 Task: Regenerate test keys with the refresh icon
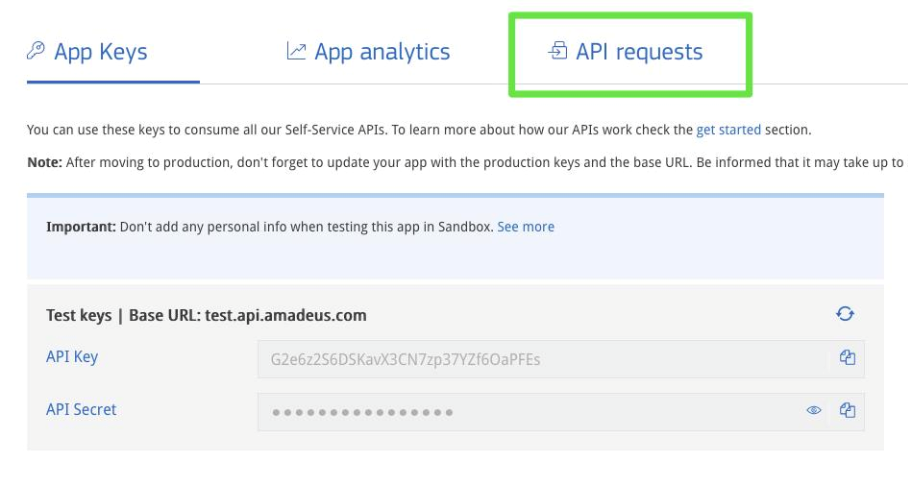[846, 314]
